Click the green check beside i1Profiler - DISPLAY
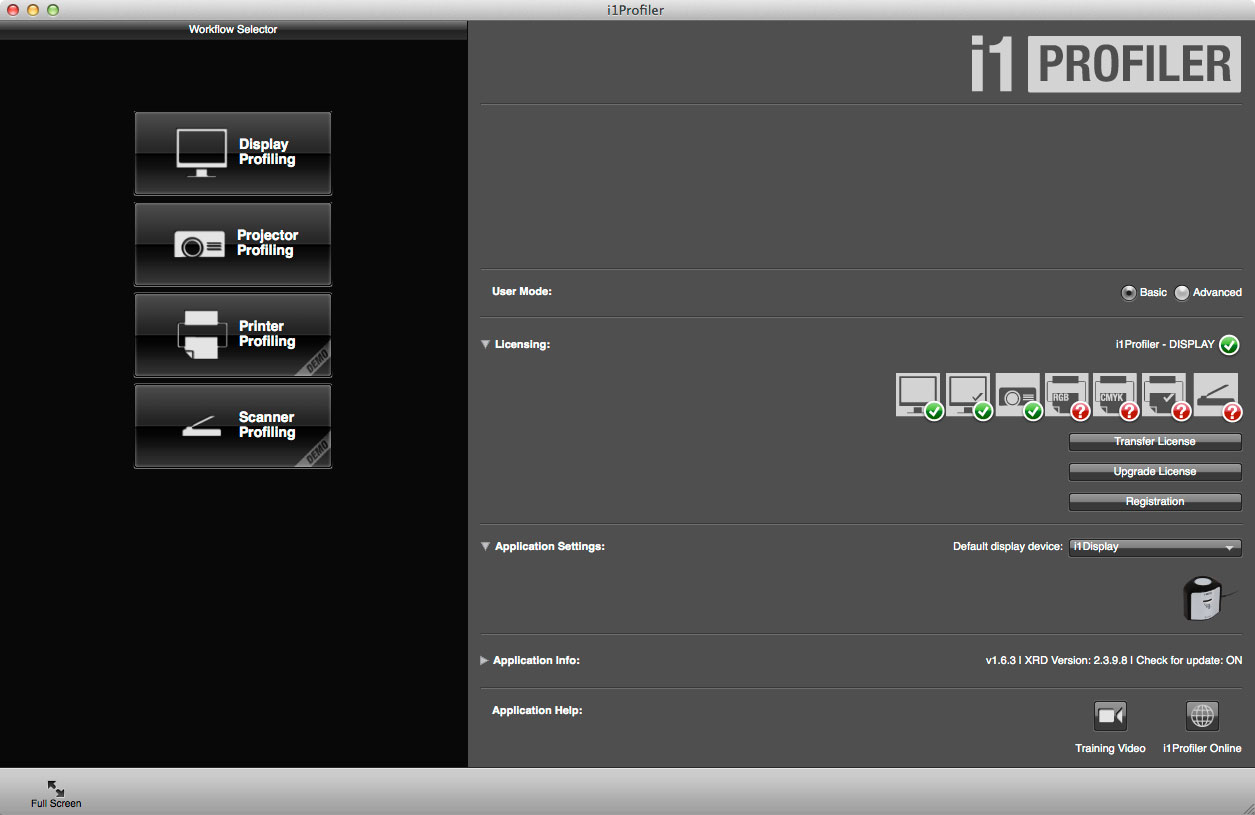1255x815 pixels. pos(1230,345)
